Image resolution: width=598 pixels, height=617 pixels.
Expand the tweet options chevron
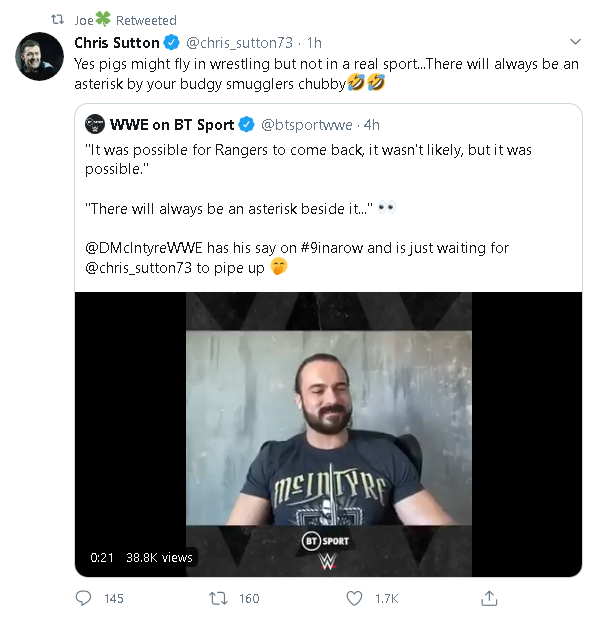tap(575, 42)
